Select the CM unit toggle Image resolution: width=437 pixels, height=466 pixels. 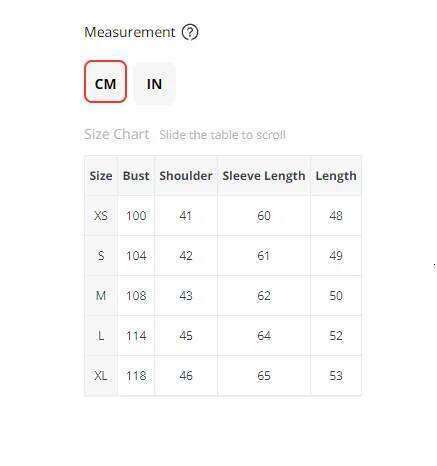105,82
